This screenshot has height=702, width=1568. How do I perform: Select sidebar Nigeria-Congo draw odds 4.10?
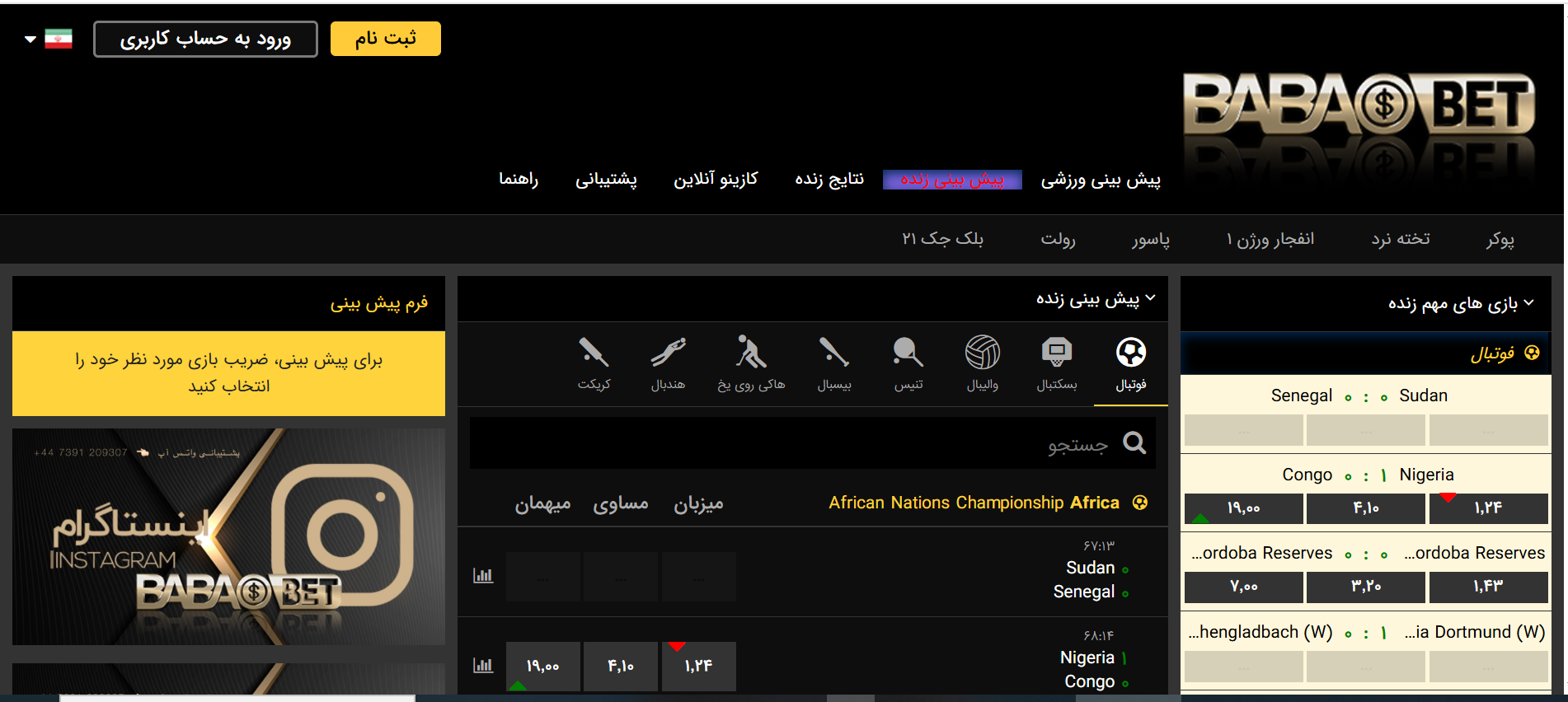[1366, 508]
